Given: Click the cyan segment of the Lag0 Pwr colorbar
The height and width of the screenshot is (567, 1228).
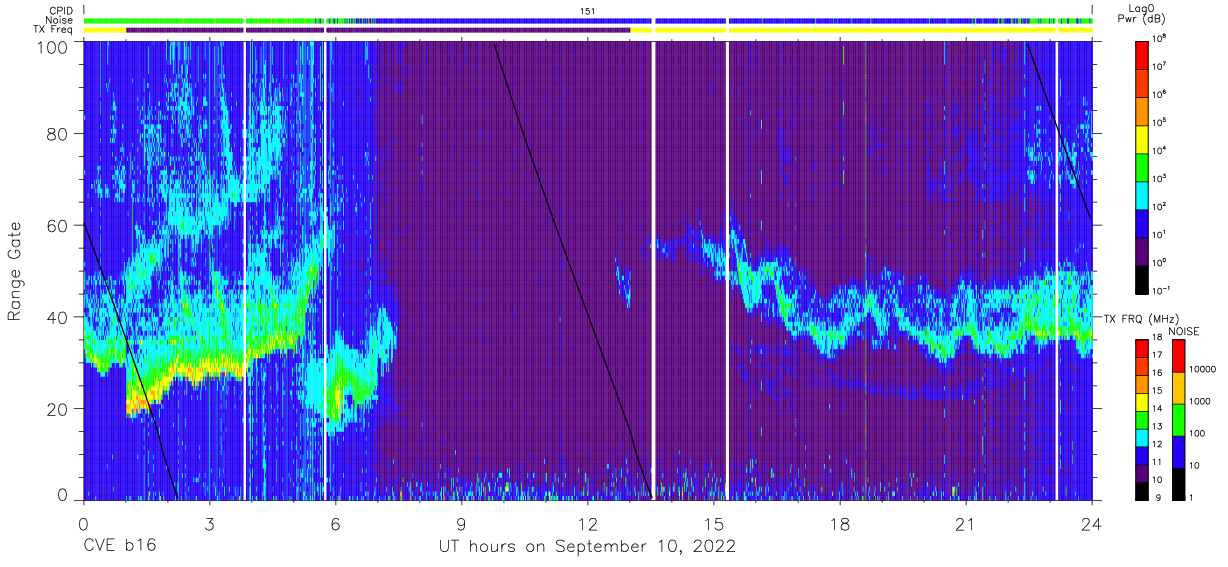Looking at the screenshot, I should click(x=1142, y=193).
